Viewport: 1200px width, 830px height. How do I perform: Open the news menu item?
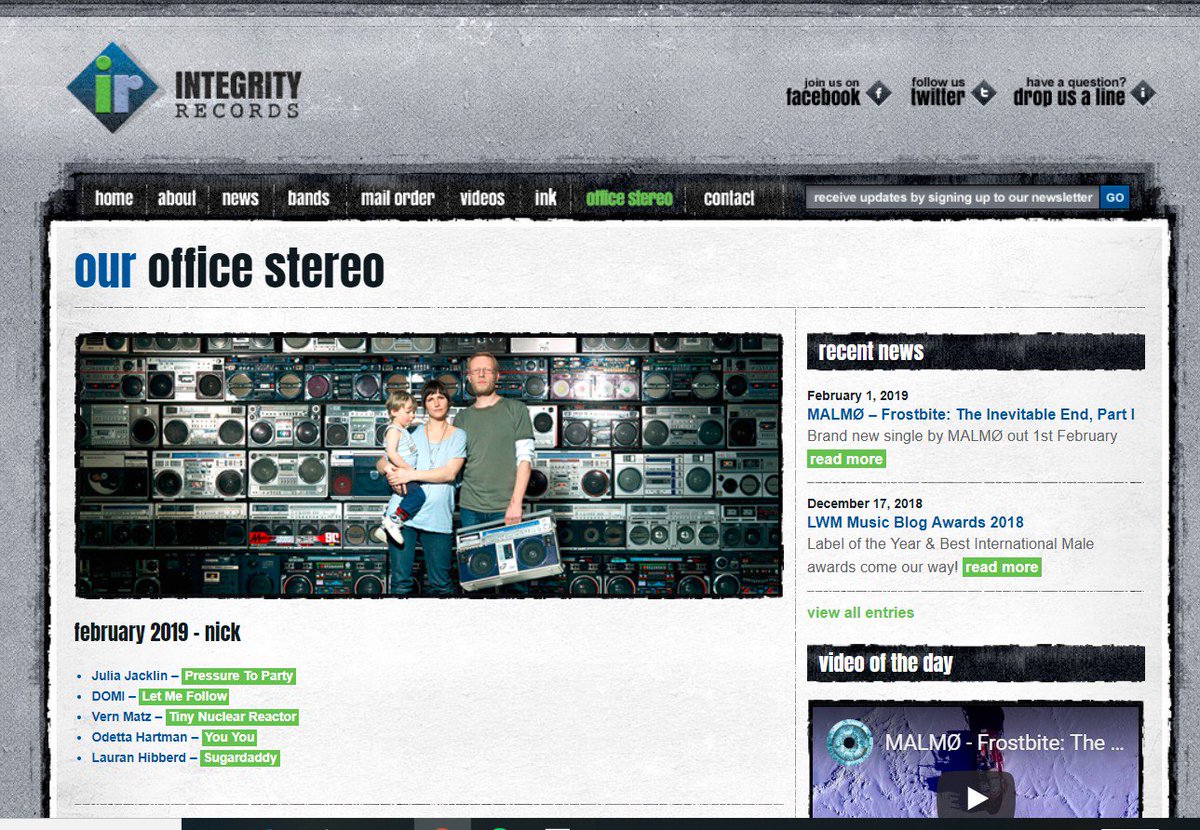[x=240, y=198]
